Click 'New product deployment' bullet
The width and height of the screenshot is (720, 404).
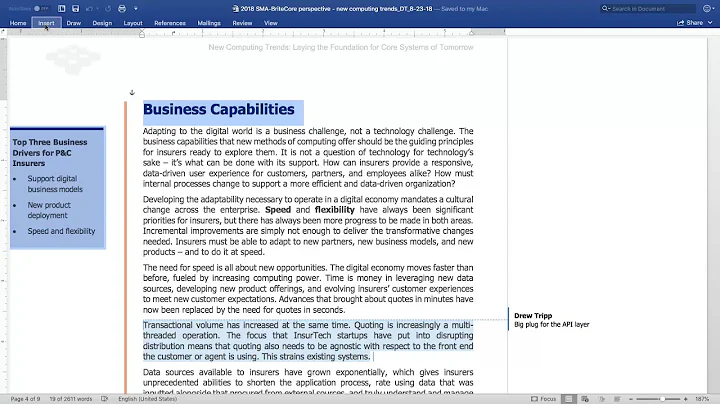tap(49, 210)
